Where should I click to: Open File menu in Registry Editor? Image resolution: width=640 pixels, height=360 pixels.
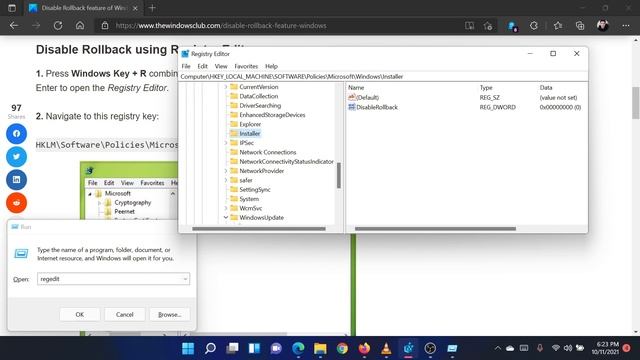pyautogui.click(x=186, y=66)
